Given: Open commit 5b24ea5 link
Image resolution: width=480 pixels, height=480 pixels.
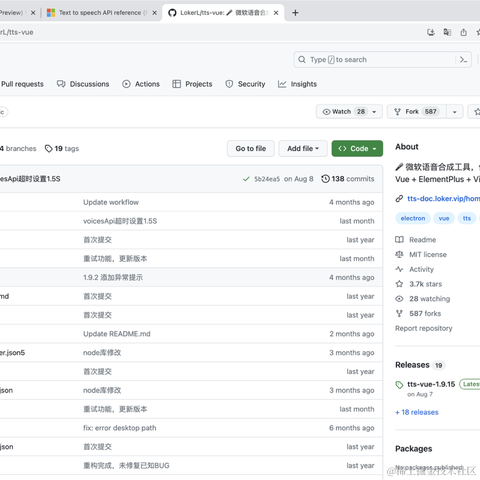Looking at the screenshot, I should (267, 179).
